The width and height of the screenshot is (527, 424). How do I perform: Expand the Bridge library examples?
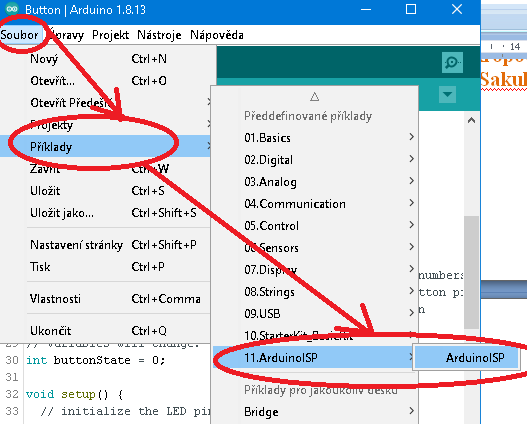pyautogui.click(x=315, y=412)
